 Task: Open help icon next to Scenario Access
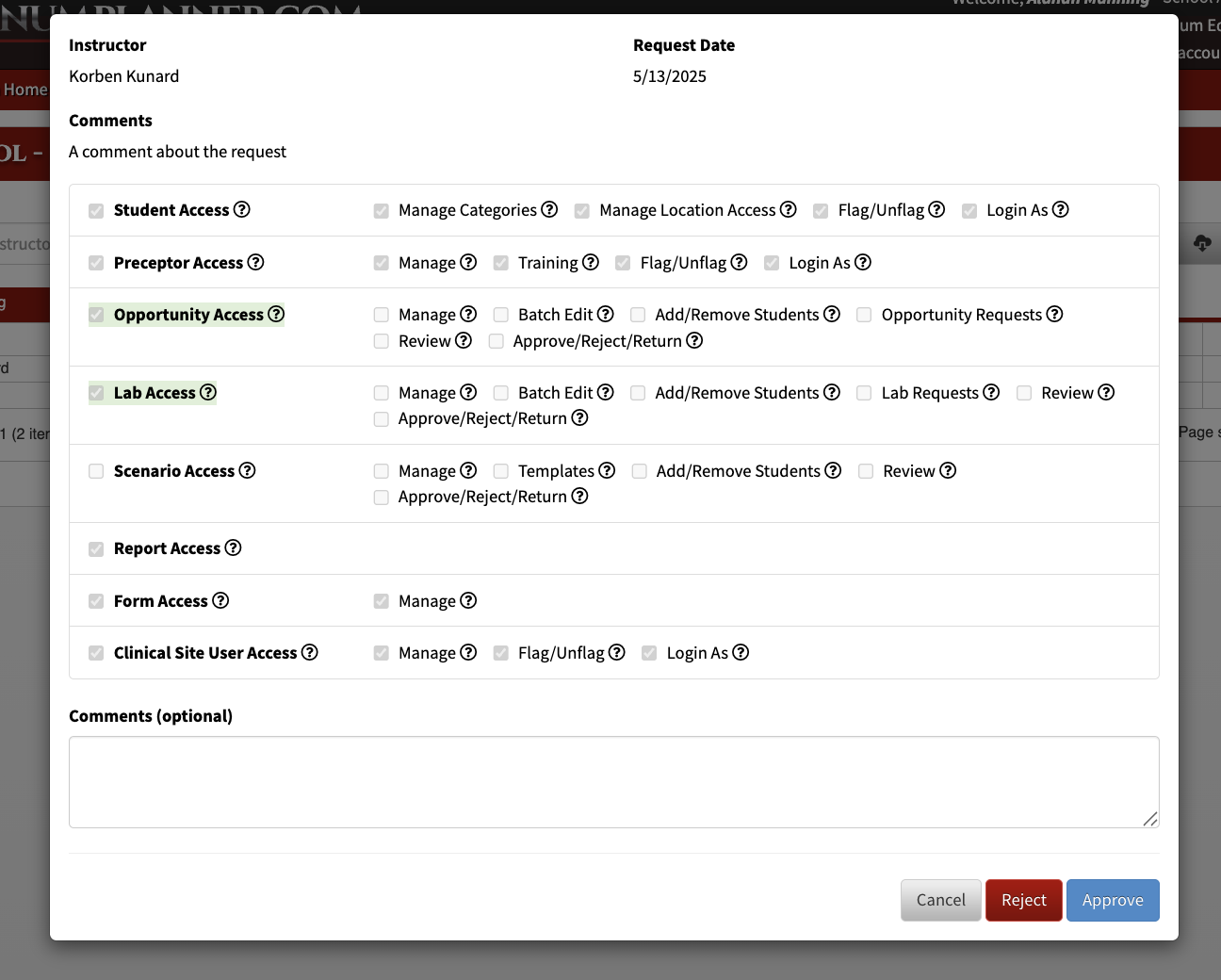(247, 470)
